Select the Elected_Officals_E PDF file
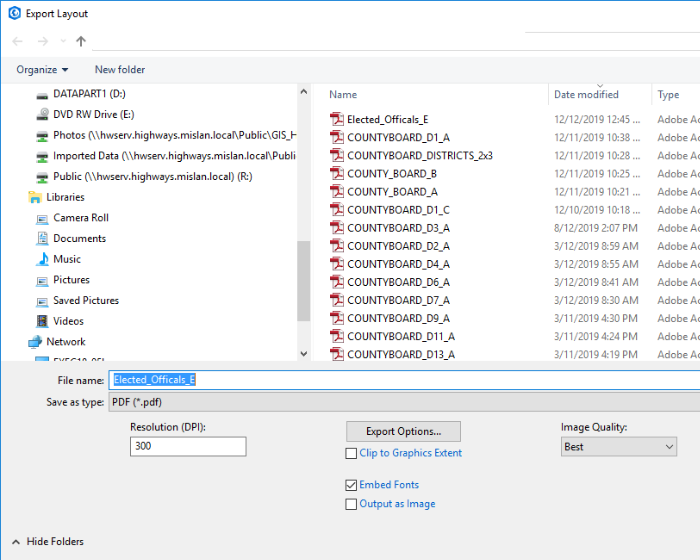The image size is (700, 560). click(x=388, y=120)
